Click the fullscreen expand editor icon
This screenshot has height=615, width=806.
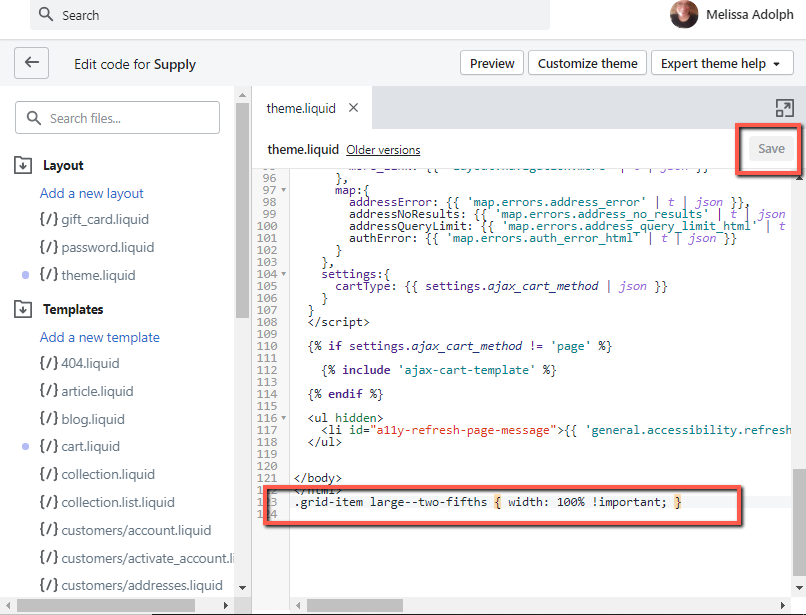tap(784, 108)
